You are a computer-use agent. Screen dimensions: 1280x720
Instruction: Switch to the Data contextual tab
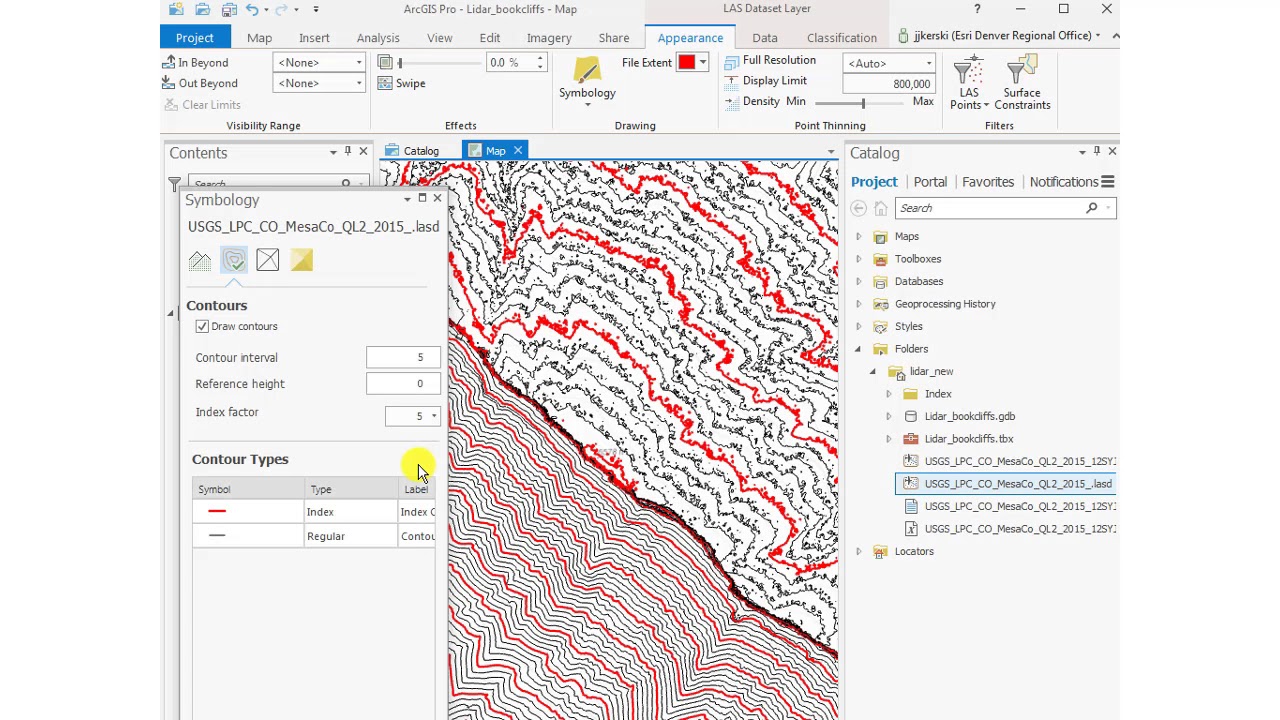(765, 38)
